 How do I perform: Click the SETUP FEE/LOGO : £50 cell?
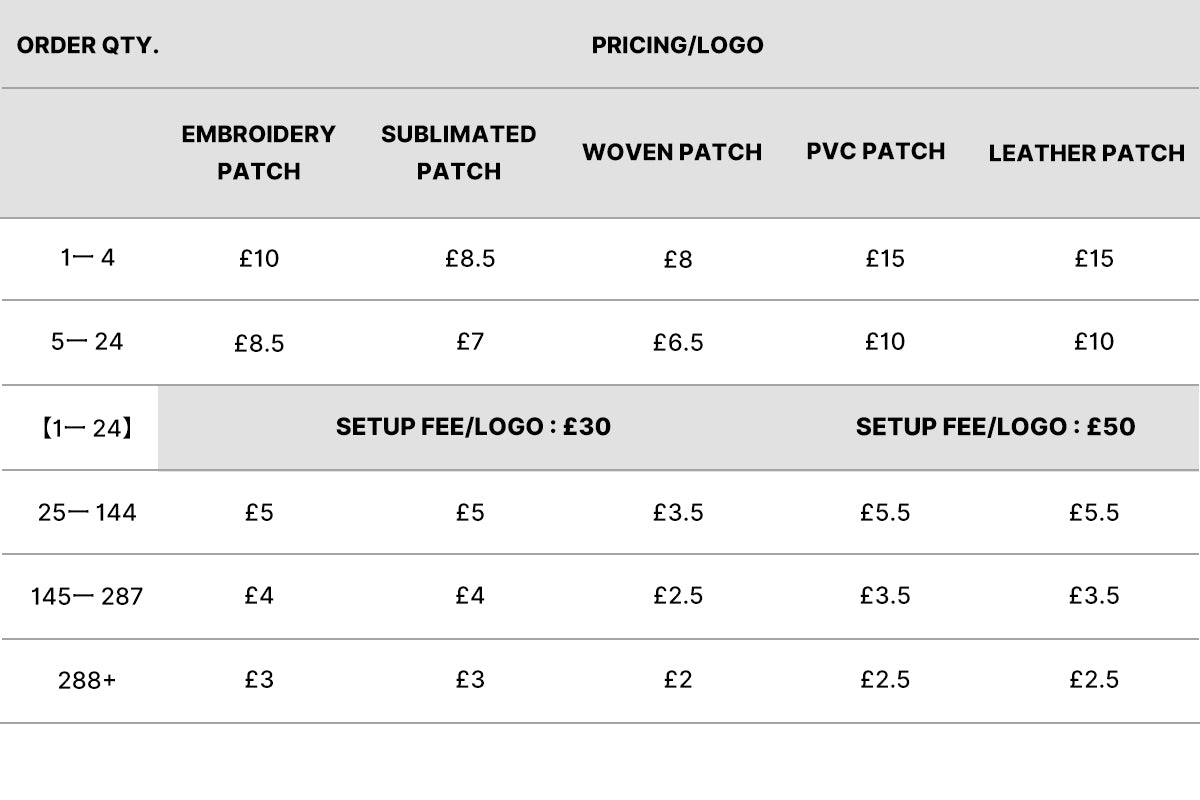995,427
